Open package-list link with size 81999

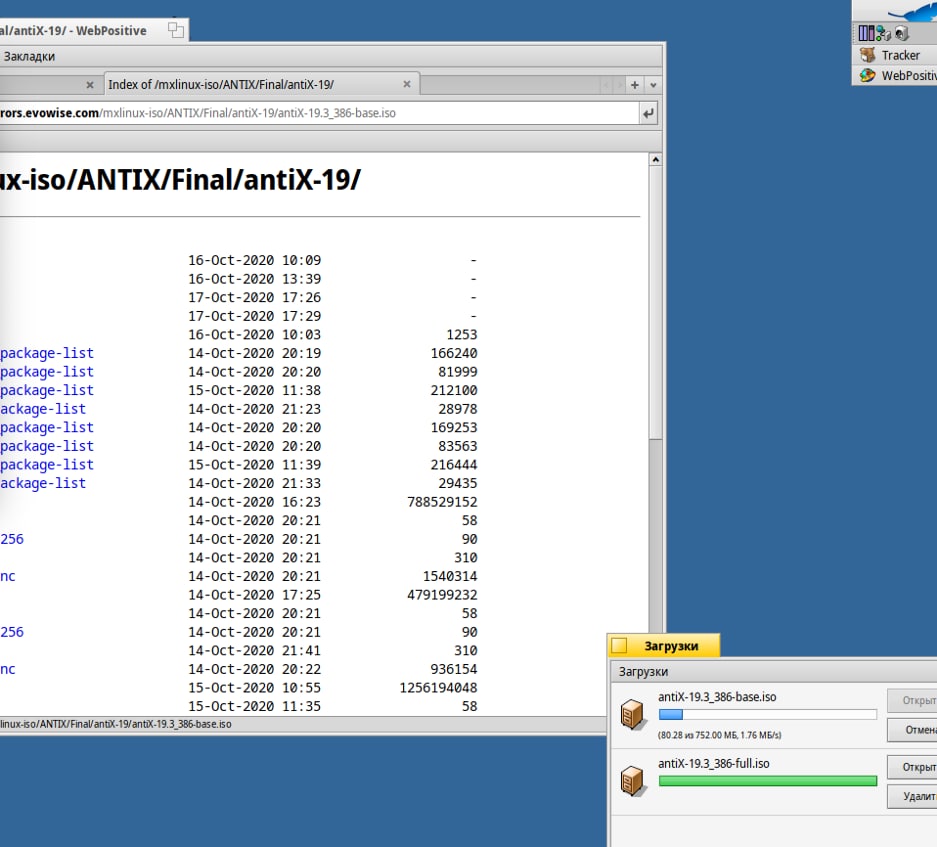(x=47, y=372)
